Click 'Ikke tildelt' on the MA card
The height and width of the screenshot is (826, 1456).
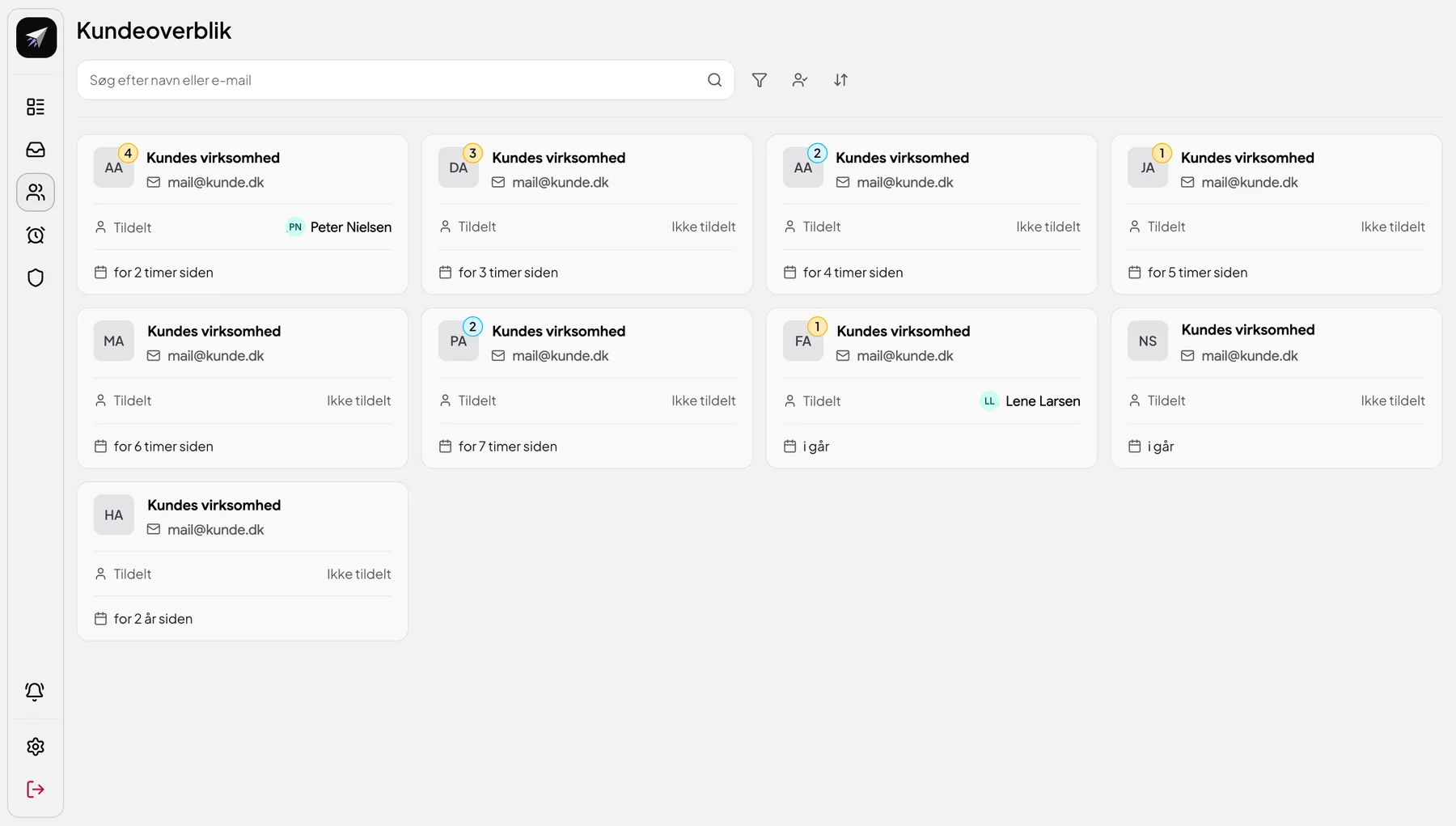tap(359, 401)
